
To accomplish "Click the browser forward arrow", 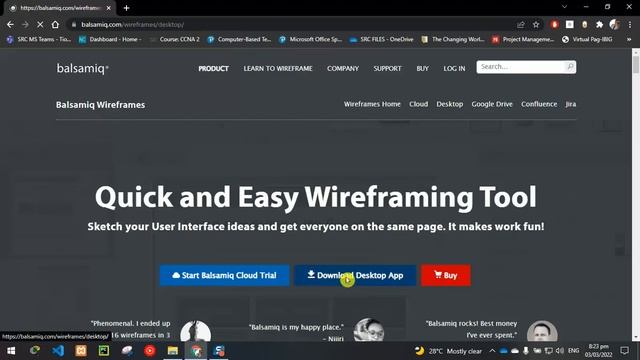I will 25,24.
